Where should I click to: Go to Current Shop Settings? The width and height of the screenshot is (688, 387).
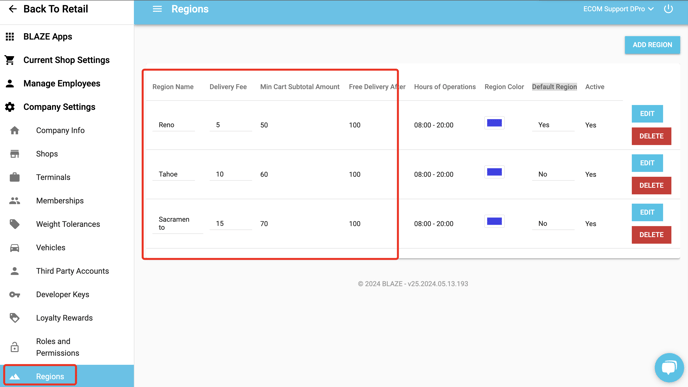pyautogui.click(x=67, y=60)
